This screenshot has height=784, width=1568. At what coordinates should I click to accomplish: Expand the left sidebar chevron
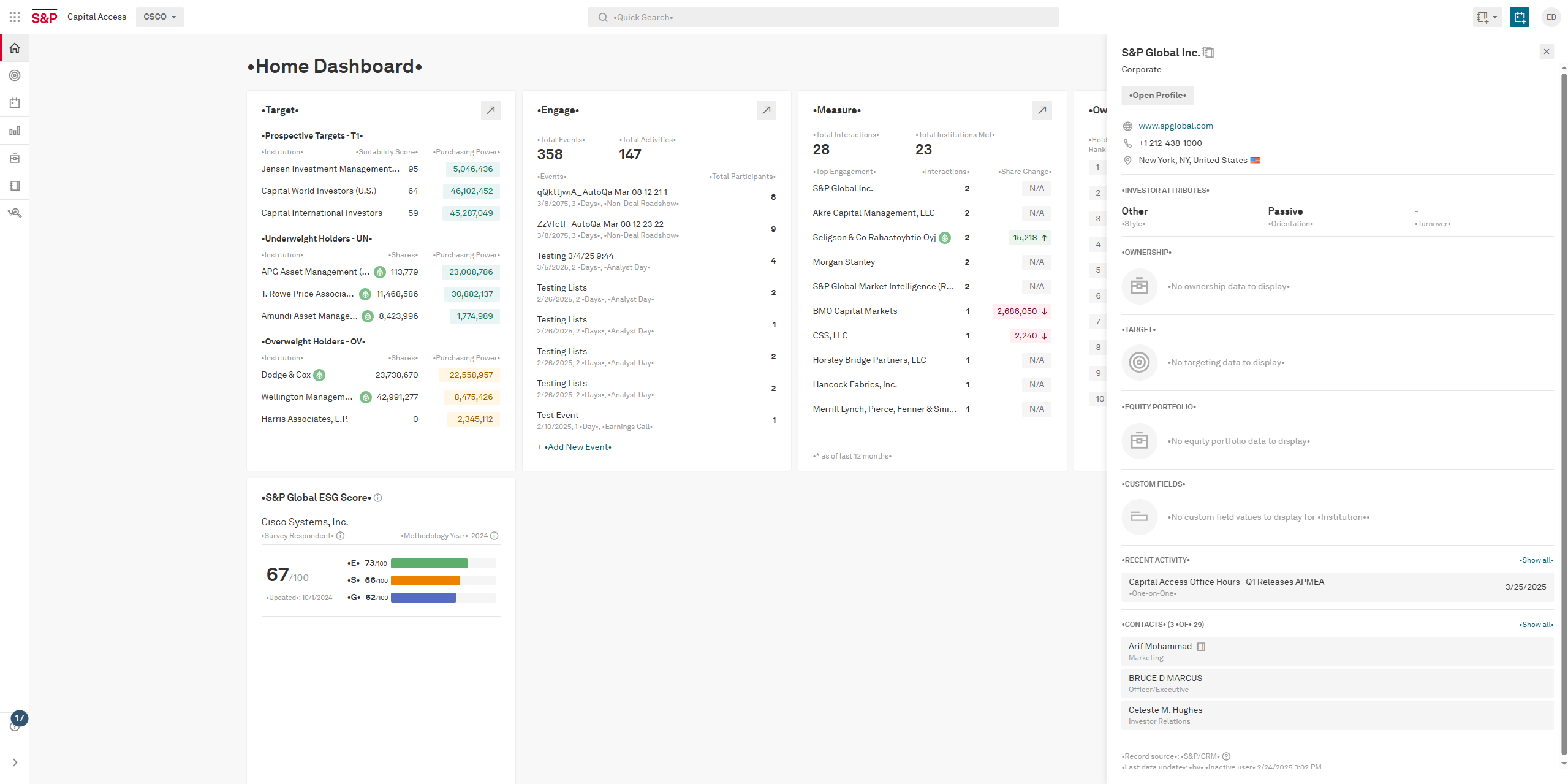click(15, 763)
